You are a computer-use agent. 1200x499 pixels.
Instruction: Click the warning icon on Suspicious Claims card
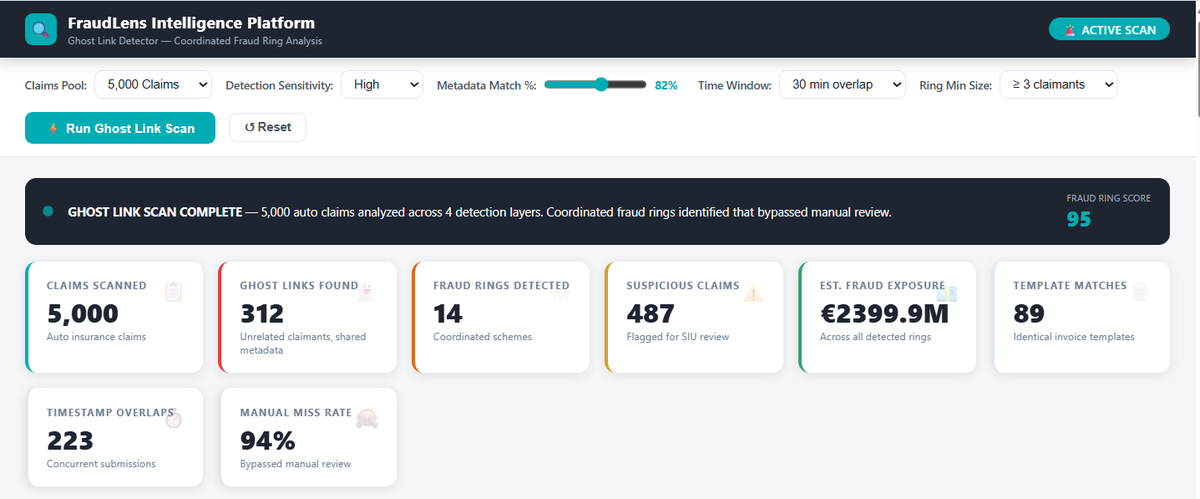tap(753, 292)
